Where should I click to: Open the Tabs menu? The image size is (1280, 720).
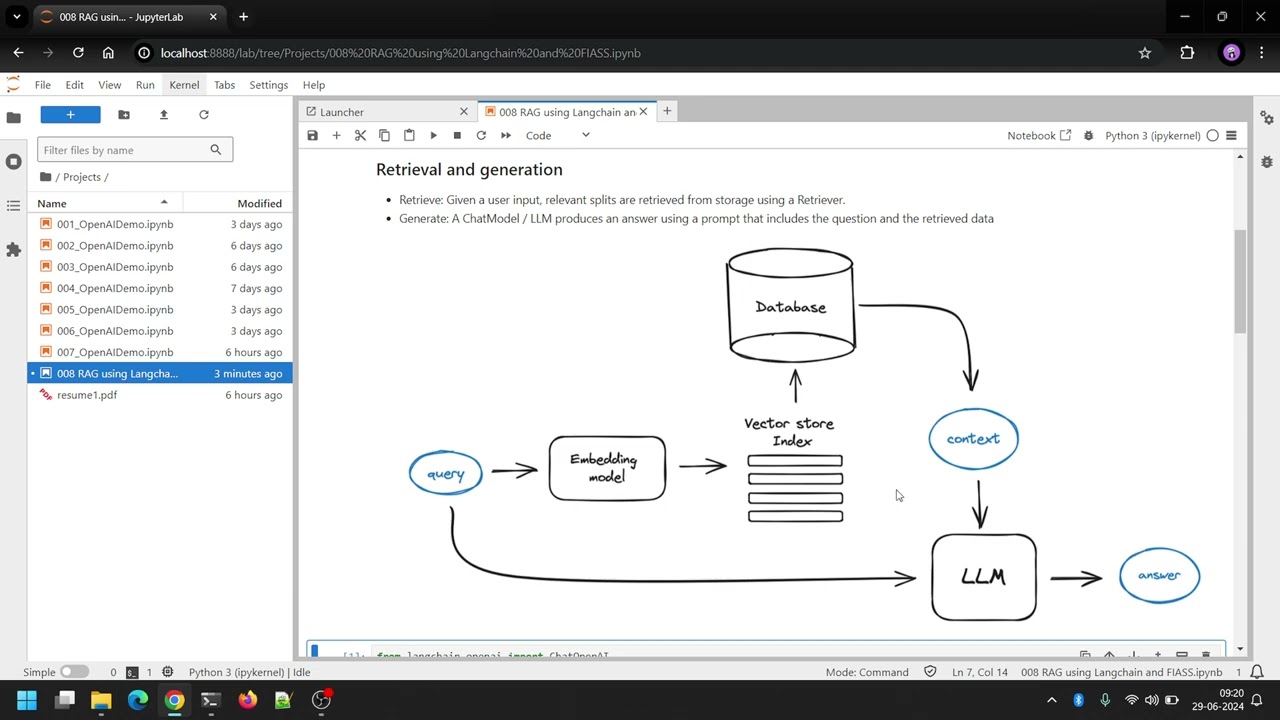click(x=224, y=85)
